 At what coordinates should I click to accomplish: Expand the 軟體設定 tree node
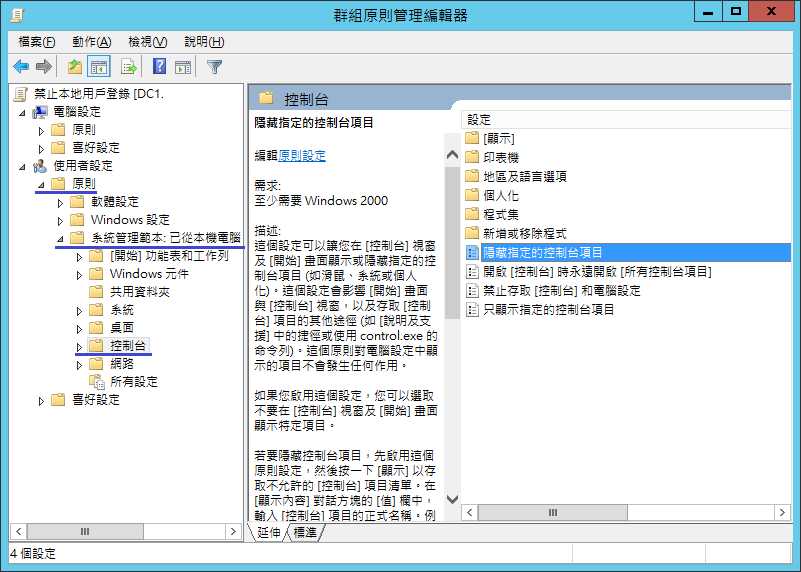60,203
